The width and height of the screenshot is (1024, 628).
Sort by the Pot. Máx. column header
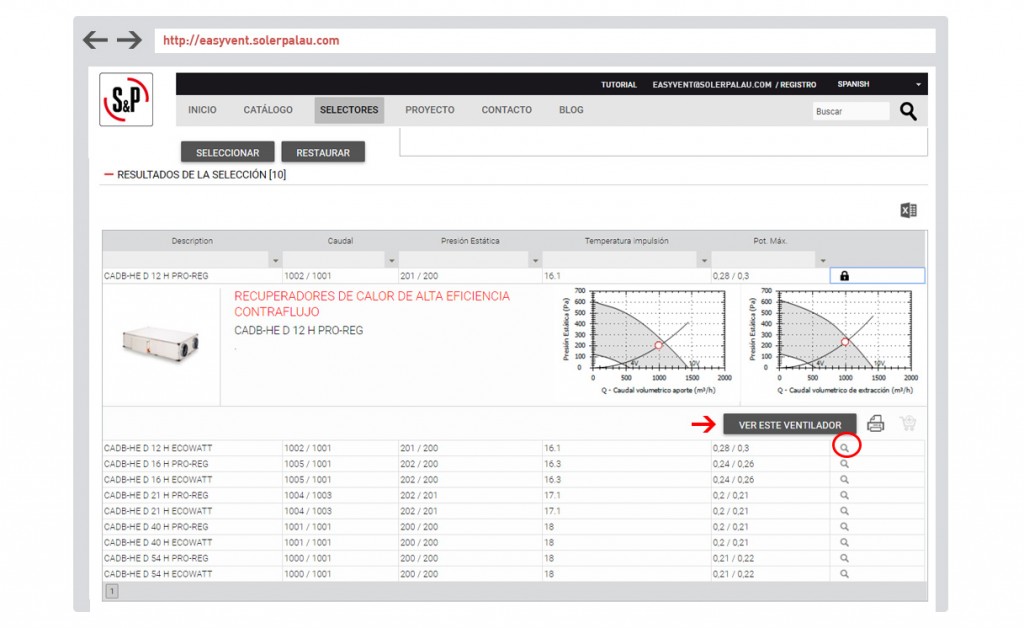tap(770, 241)
